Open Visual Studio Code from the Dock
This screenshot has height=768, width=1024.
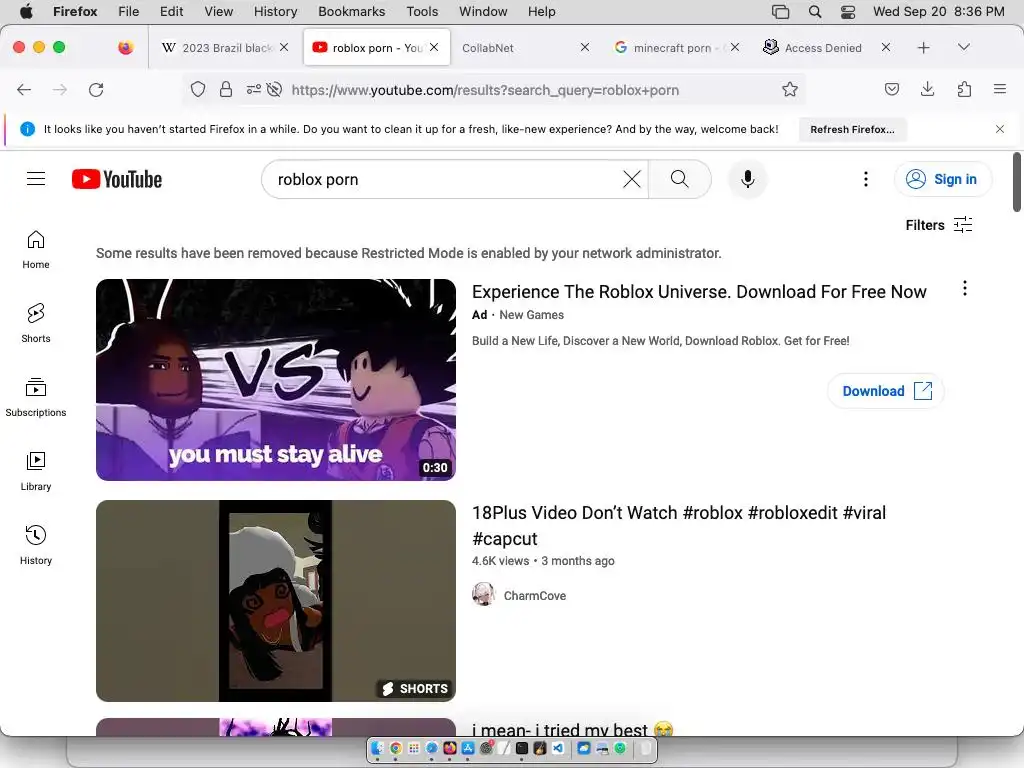(x=558, y=748)
